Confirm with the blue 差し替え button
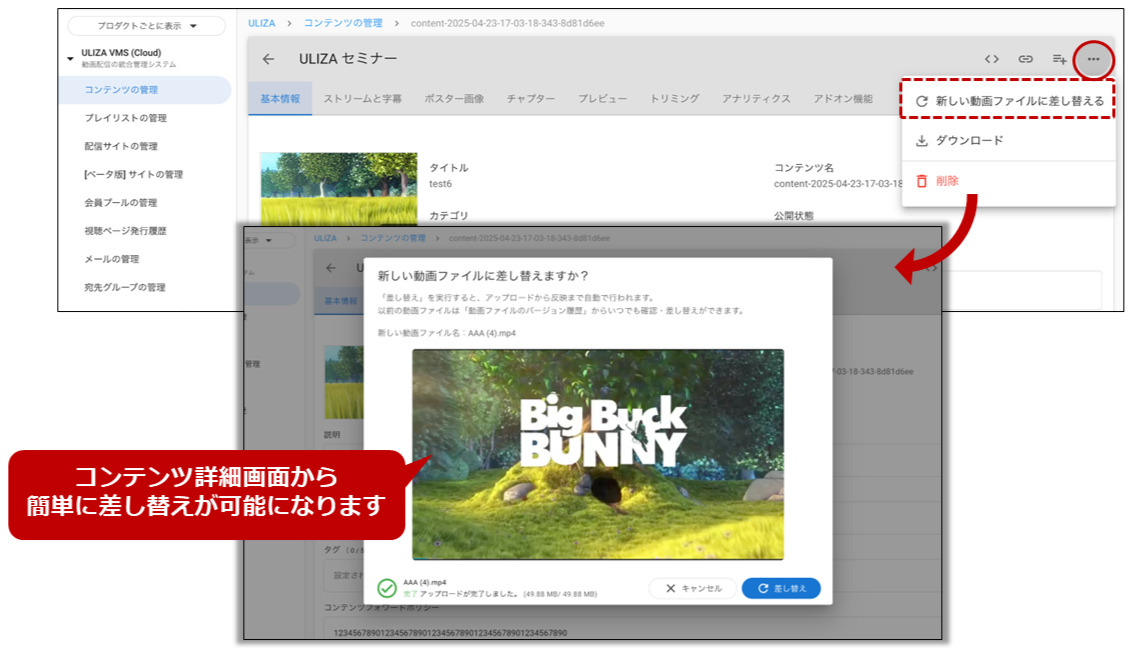 coord(782,588)
